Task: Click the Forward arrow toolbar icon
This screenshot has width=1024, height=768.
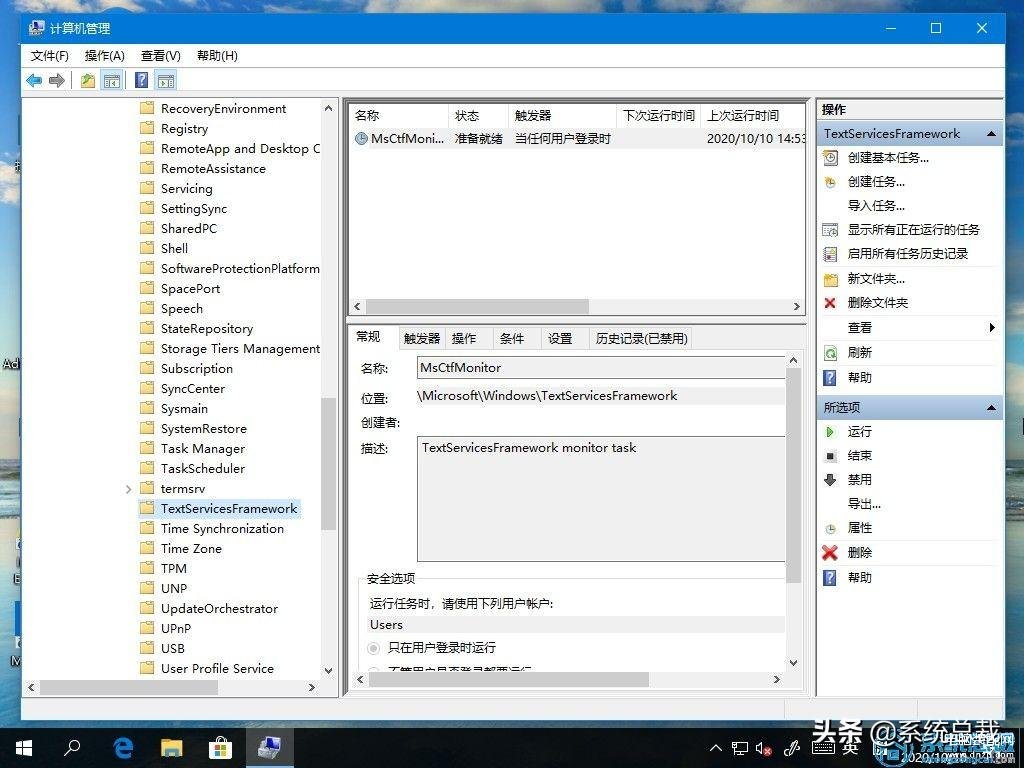Action: pos(57,80)
